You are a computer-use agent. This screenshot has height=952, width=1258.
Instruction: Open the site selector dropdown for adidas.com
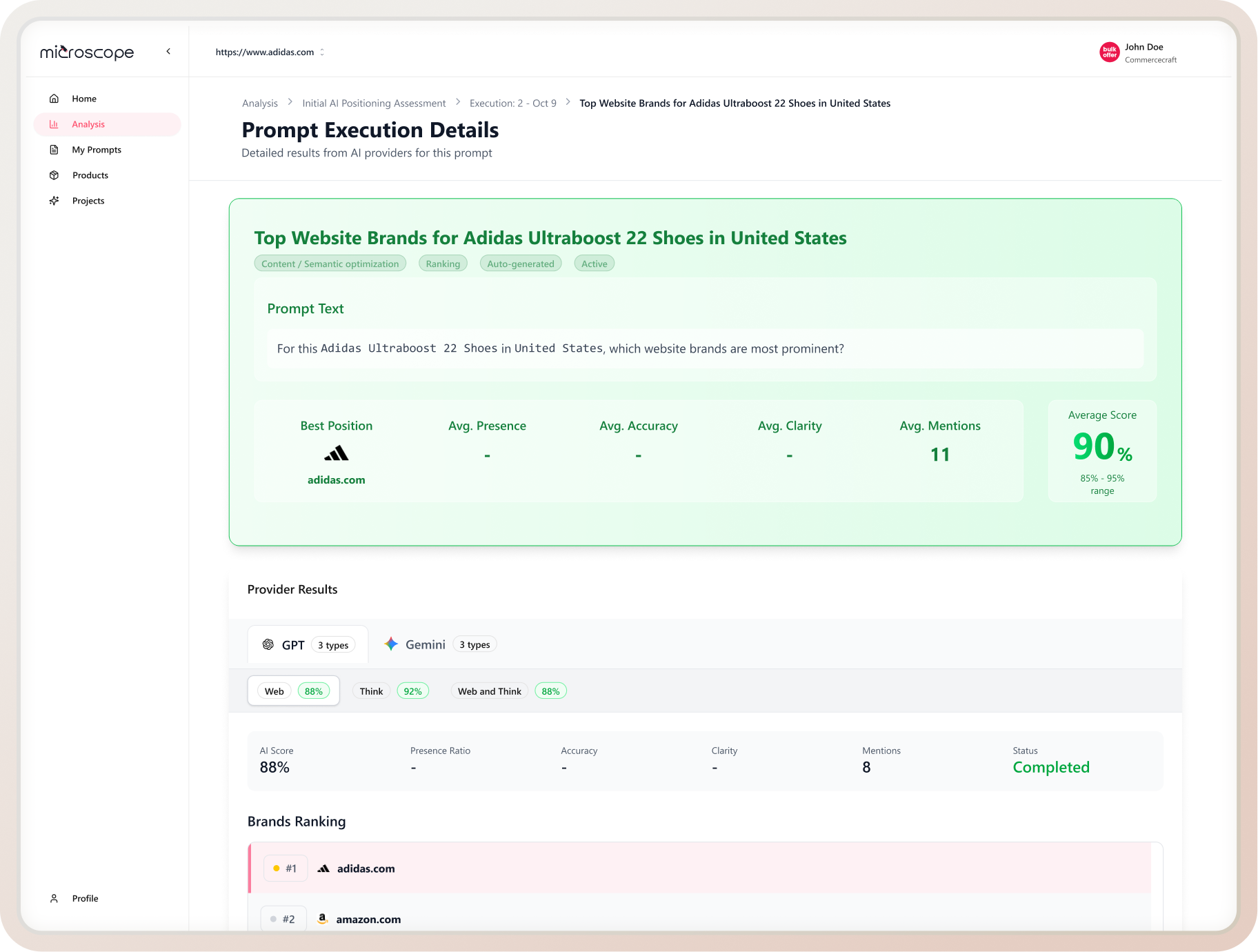pos(270,52)
